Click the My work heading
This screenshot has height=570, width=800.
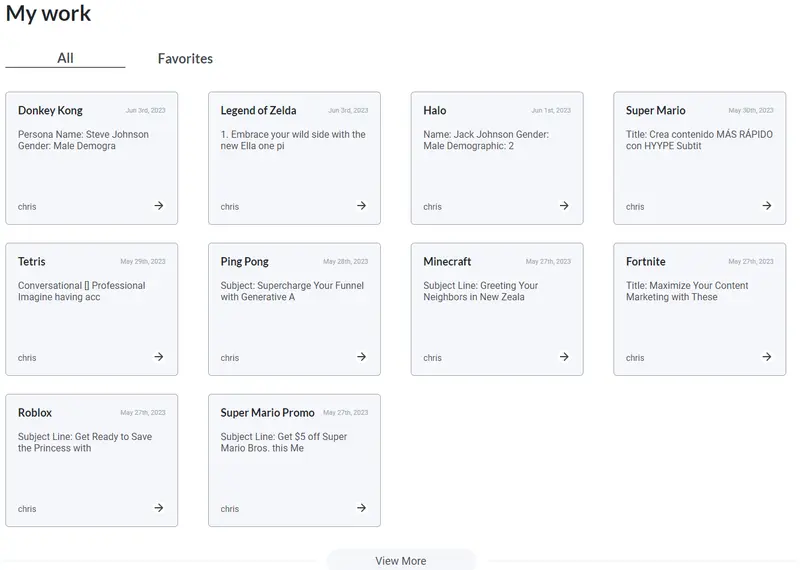tap(48, 13)
